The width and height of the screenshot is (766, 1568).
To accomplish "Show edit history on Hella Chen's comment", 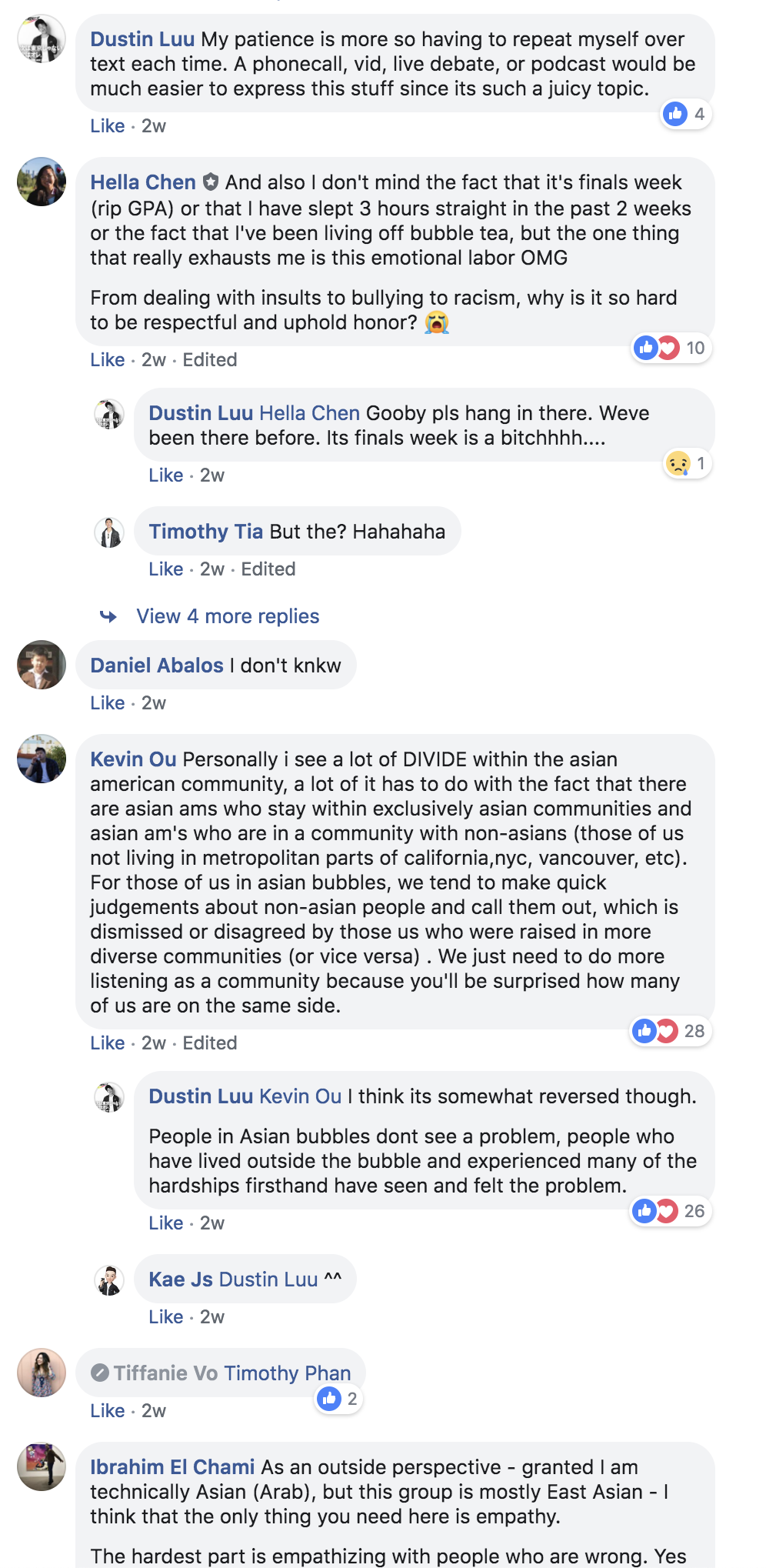I will click(209, 360).
